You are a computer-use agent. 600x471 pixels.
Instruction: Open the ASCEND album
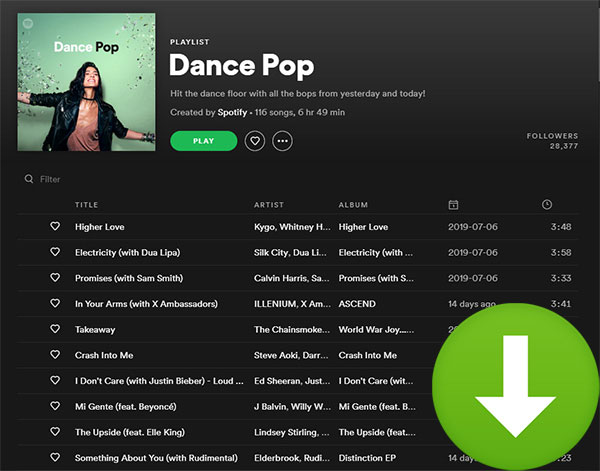357,304
